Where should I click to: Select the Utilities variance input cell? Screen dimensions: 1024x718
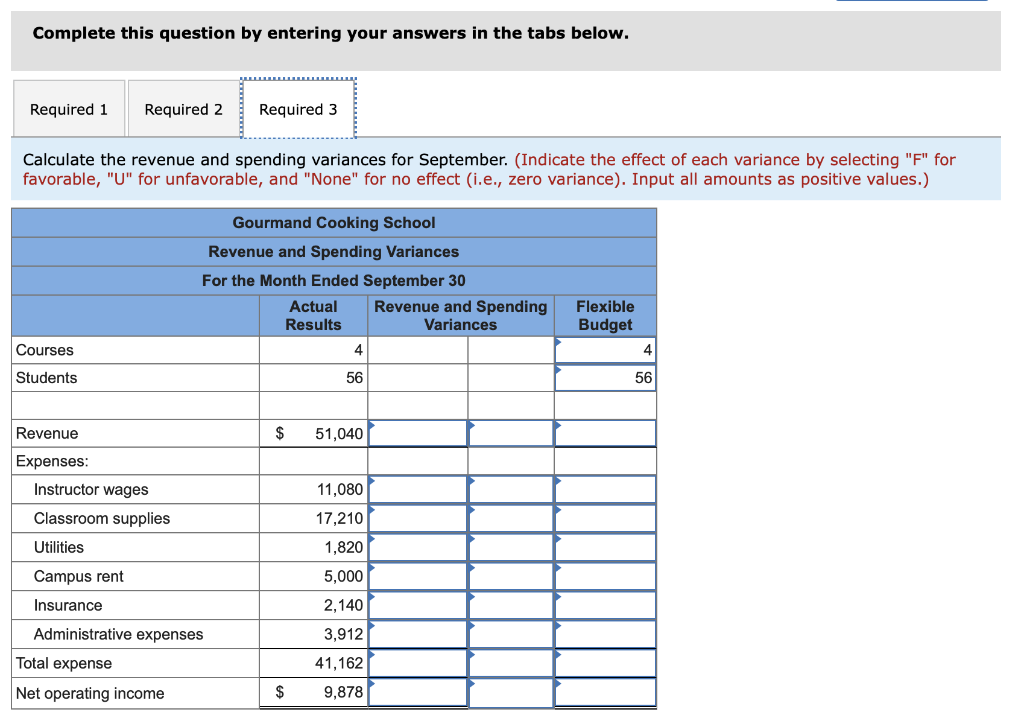click(x=418, y=547)
